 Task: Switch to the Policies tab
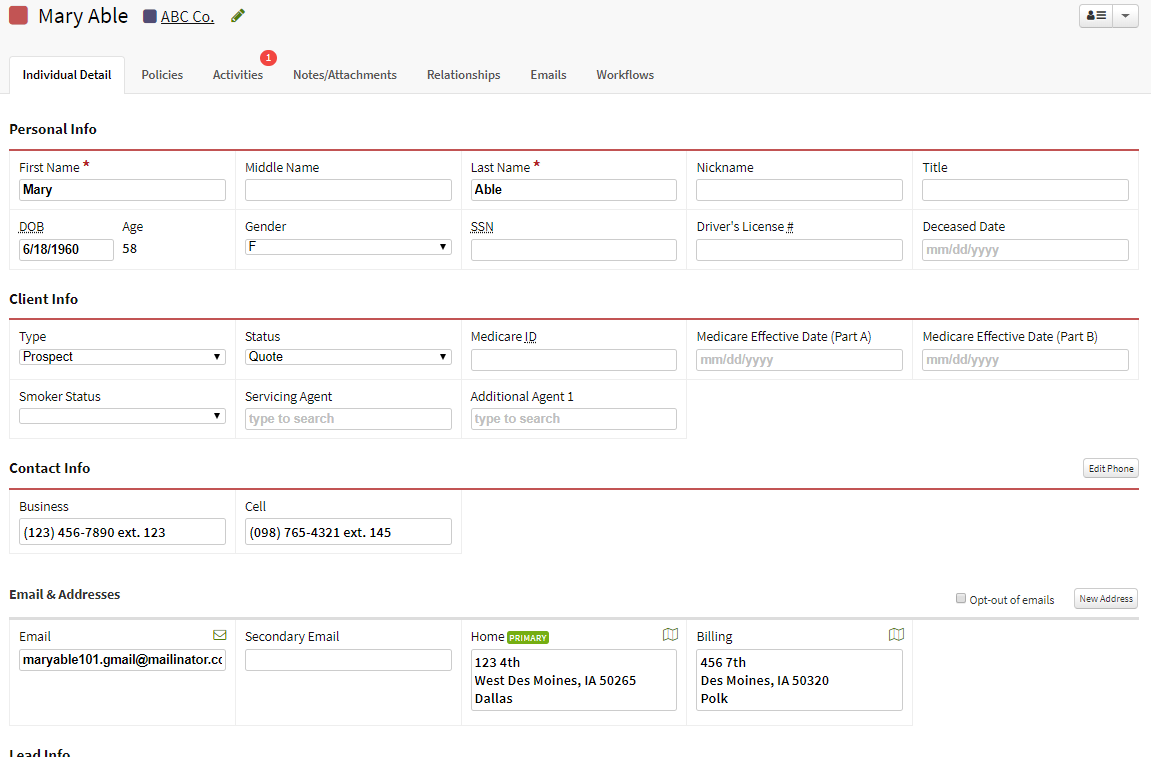click(161, 74)
